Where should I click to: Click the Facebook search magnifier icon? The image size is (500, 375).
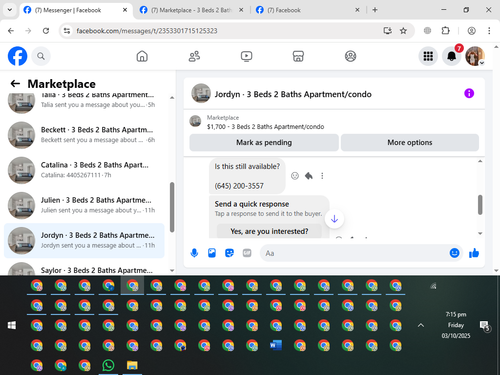coord(41,56)
